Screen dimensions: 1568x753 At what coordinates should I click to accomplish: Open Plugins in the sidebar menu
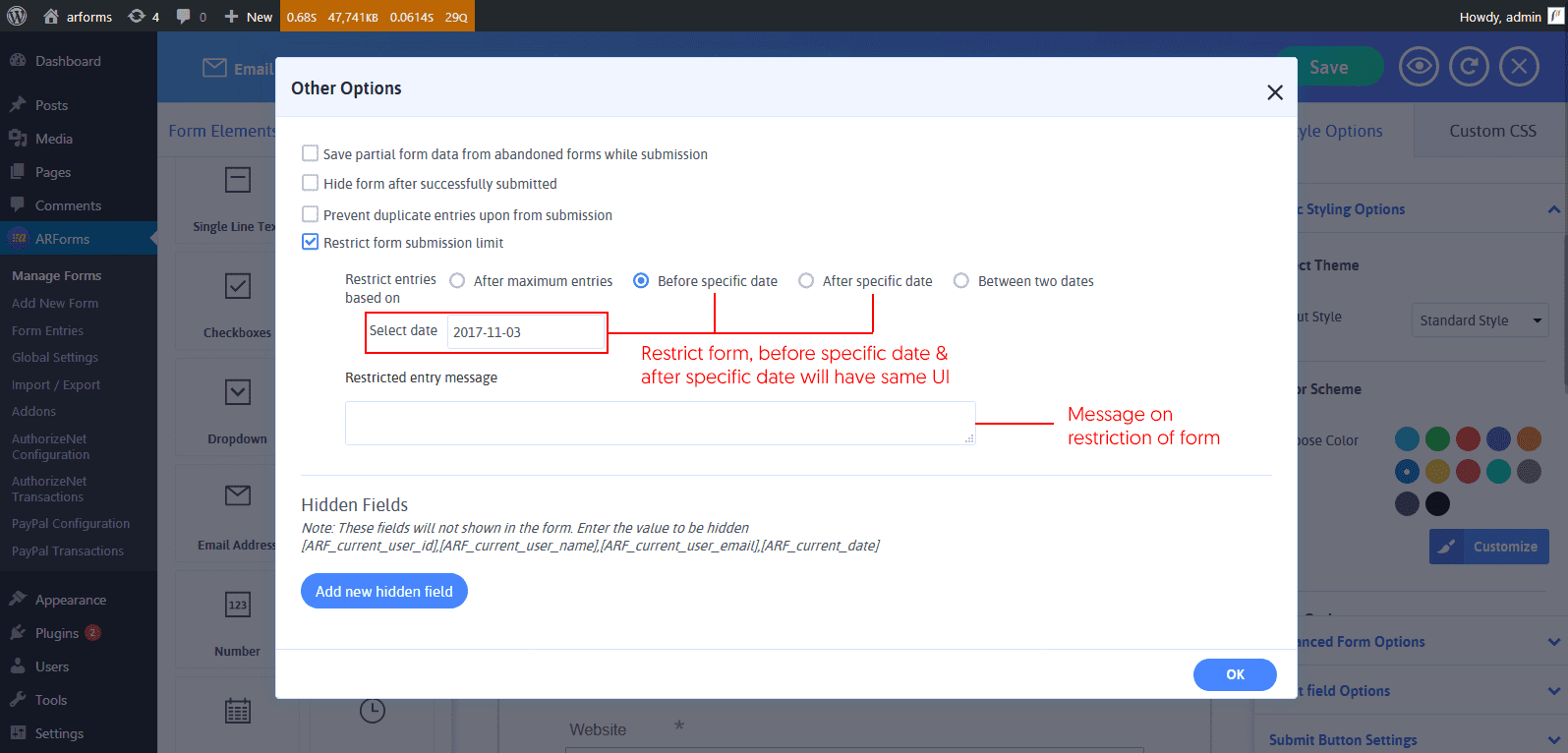(57, 633)
